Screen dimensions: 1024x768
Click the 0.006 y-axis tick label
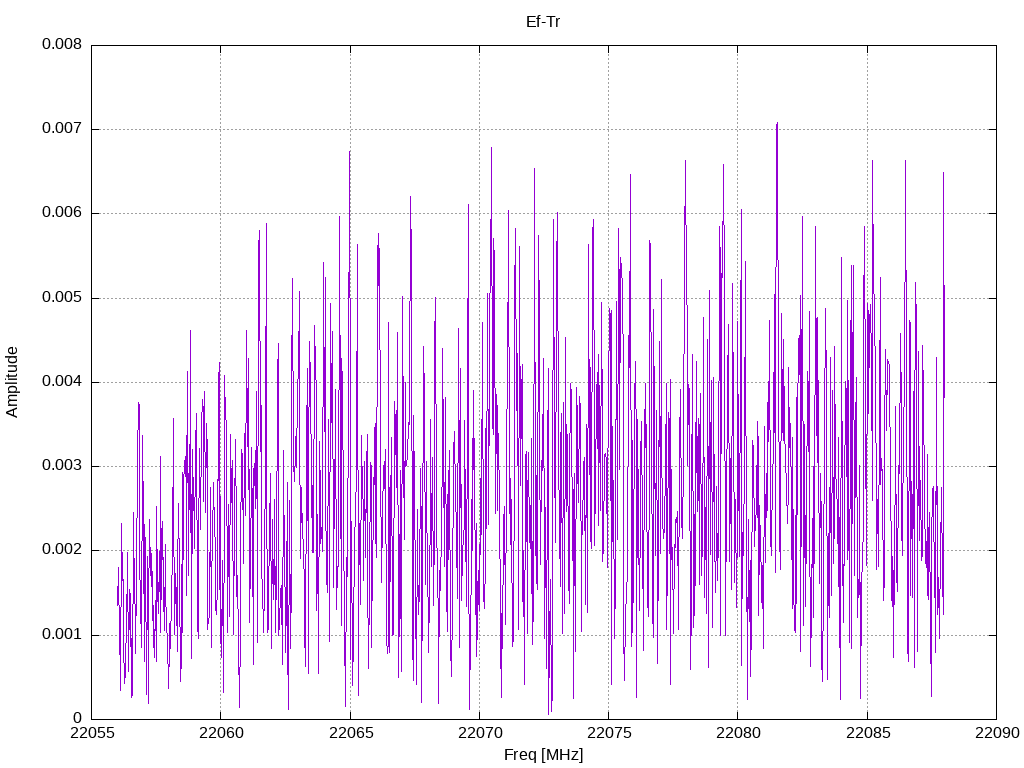coord(62,213)
